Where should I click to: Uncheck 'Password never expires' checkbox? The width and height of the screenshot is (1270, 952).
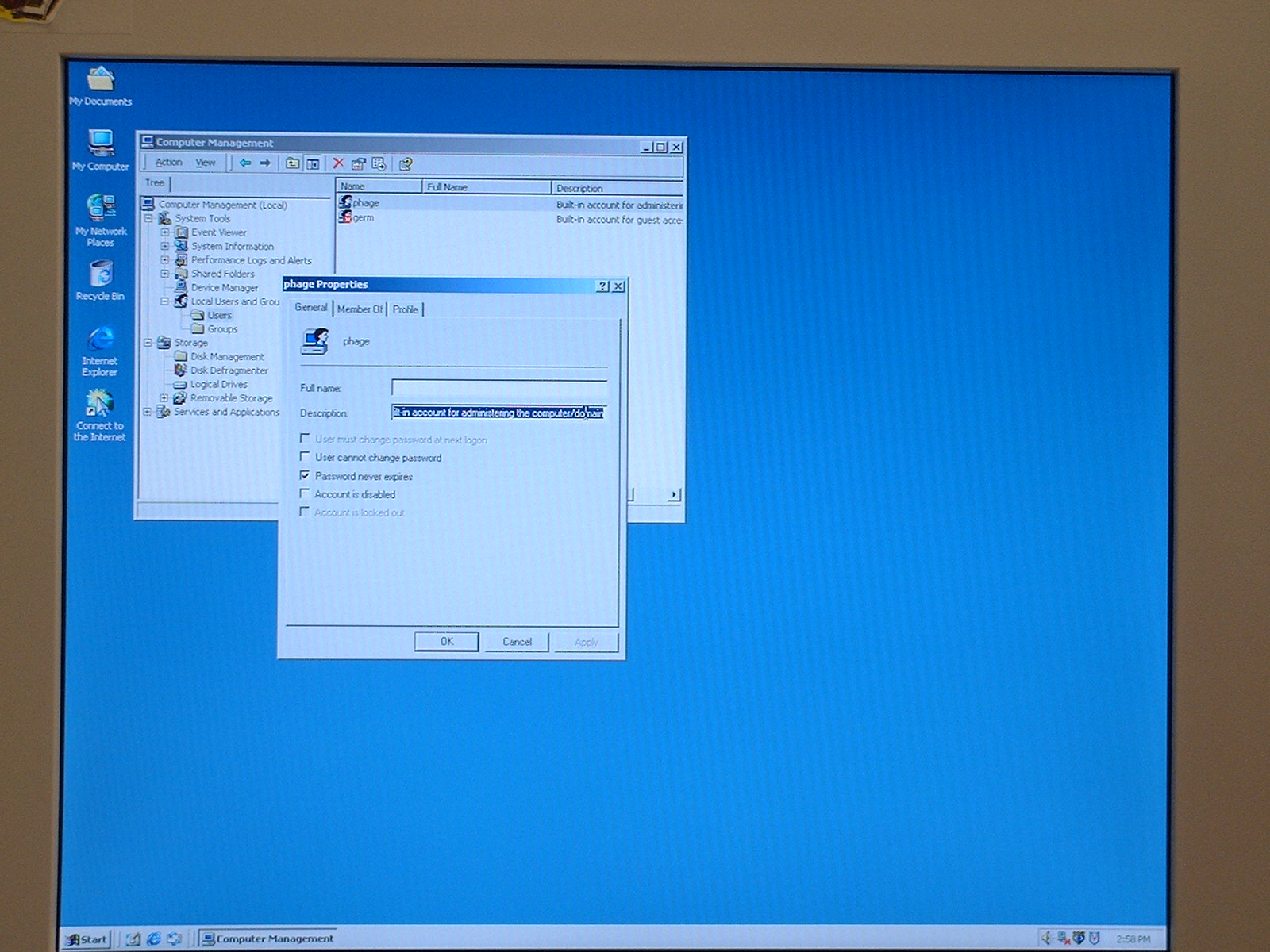point(305,475)
